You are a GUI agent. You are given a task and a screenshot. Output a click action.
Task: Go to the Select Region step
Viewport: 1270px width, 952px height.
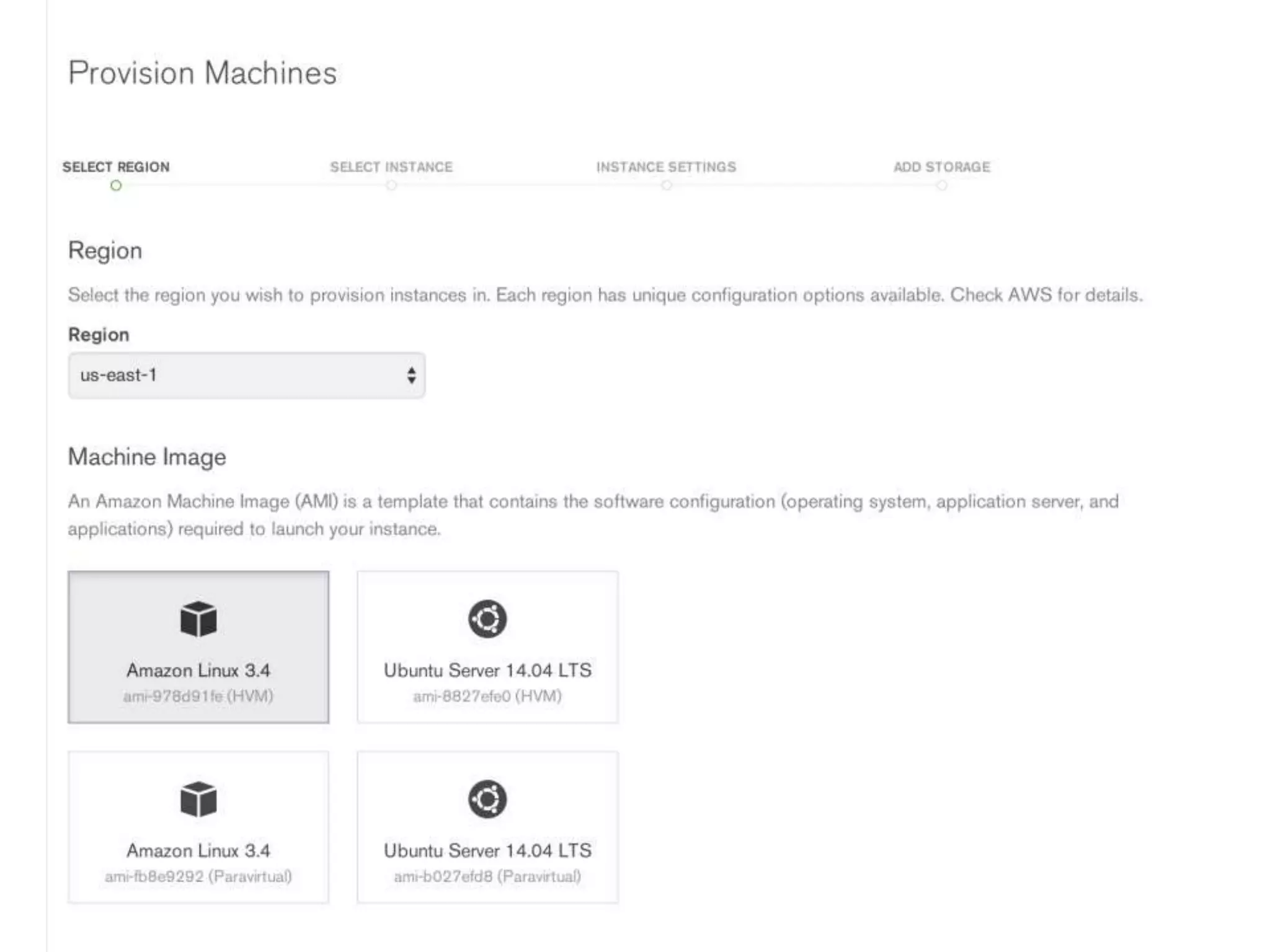[116, 167]
